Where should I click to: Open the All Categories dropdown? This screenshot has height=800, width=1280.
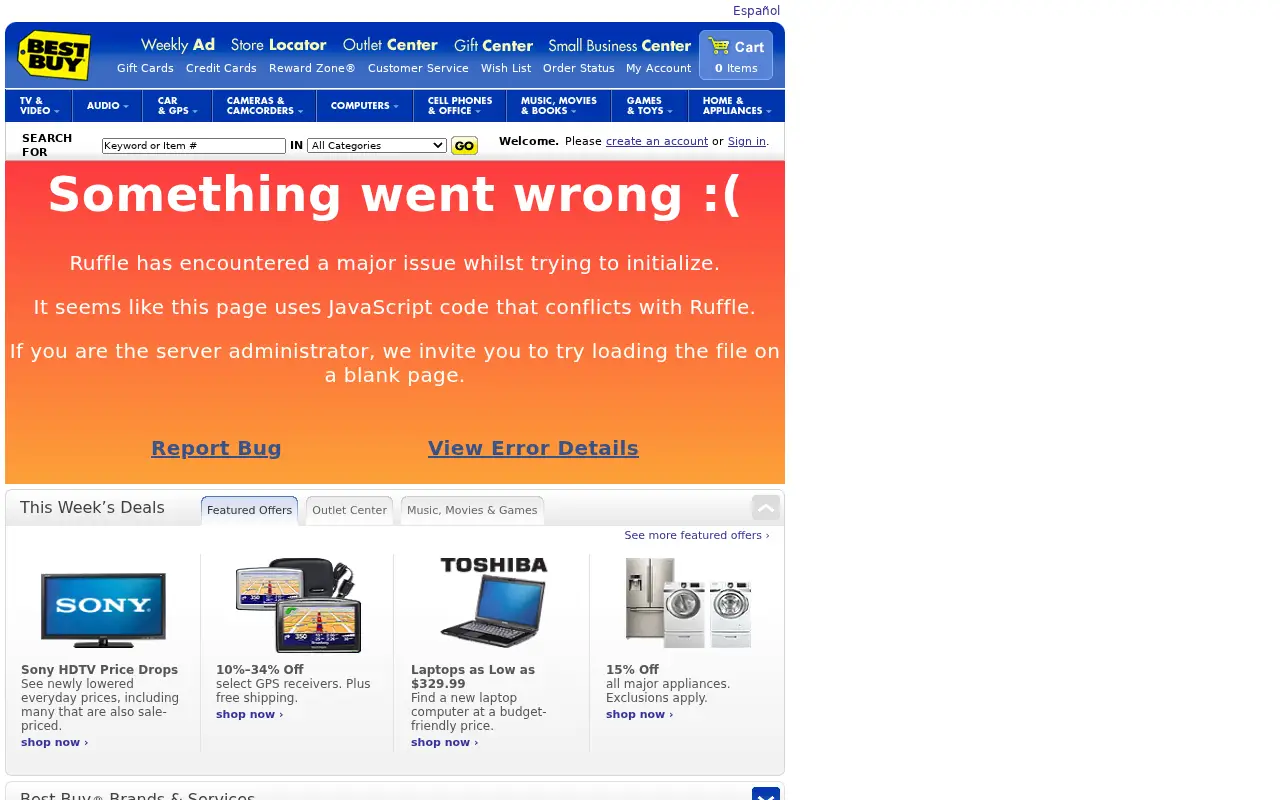[x=377, y=146]
